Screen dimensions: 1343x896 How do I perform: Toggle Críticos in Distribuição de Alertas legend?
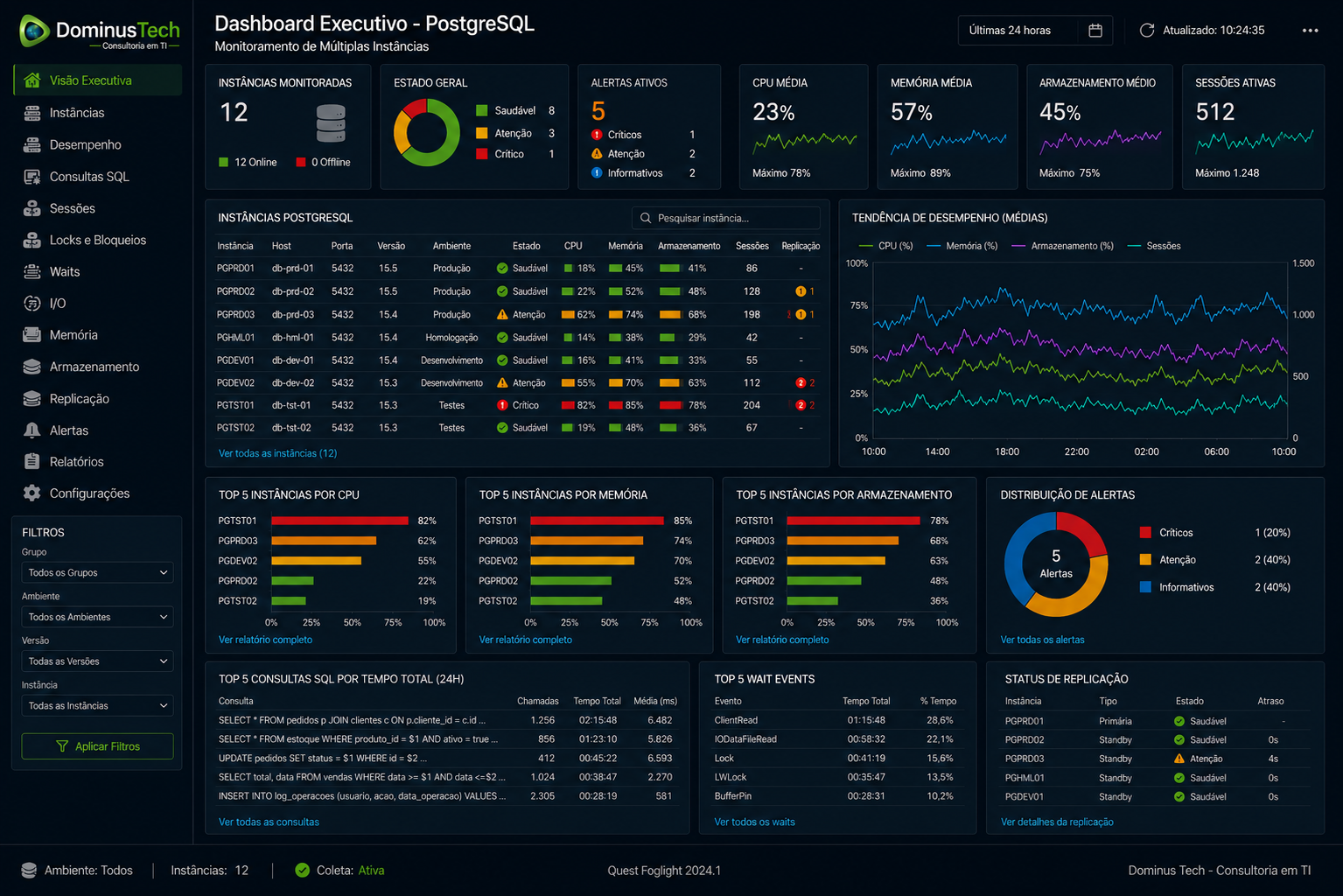[1166, 533]
